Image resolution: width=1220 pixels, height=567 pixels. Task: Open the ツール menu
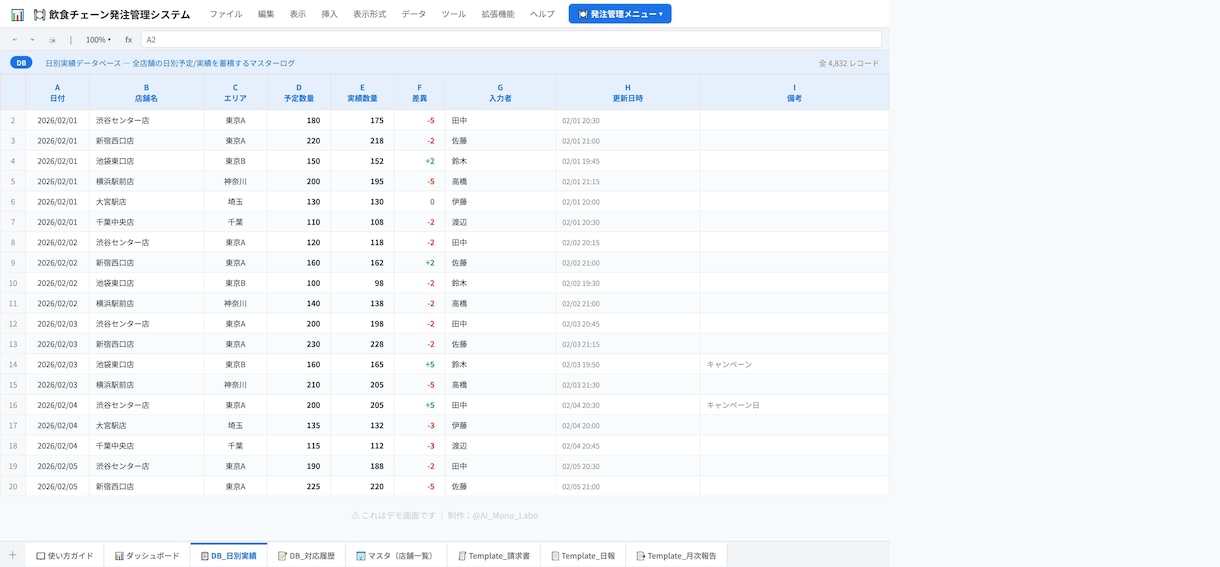point(453,14)
